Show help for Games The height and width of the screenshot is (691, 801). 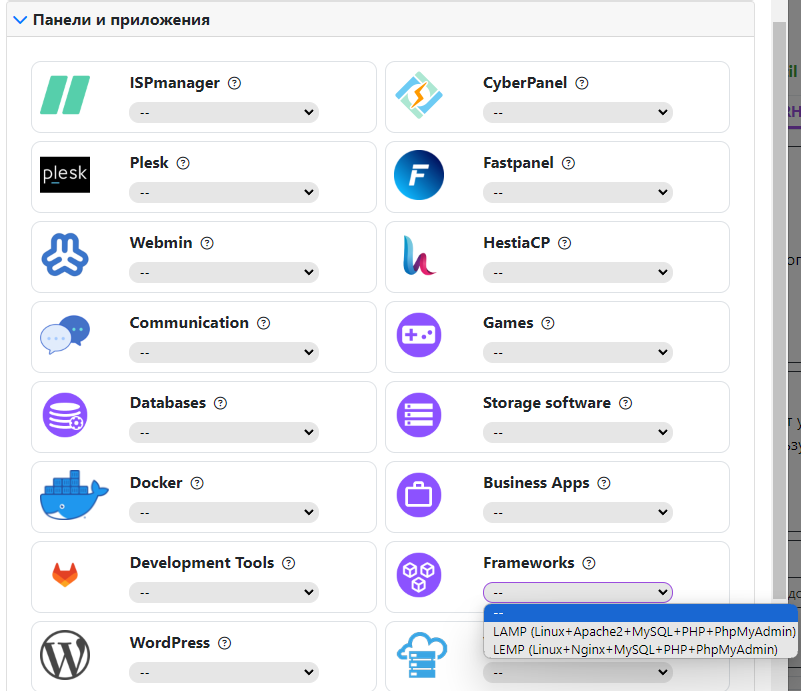coord(548,323)
